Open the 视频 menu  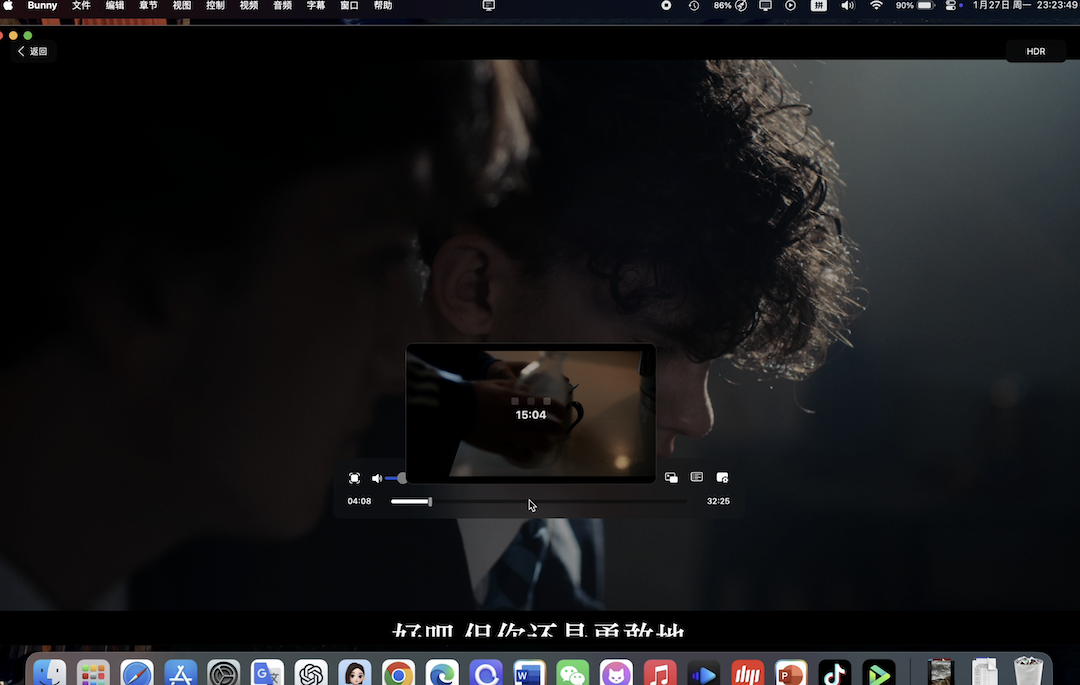249,6
